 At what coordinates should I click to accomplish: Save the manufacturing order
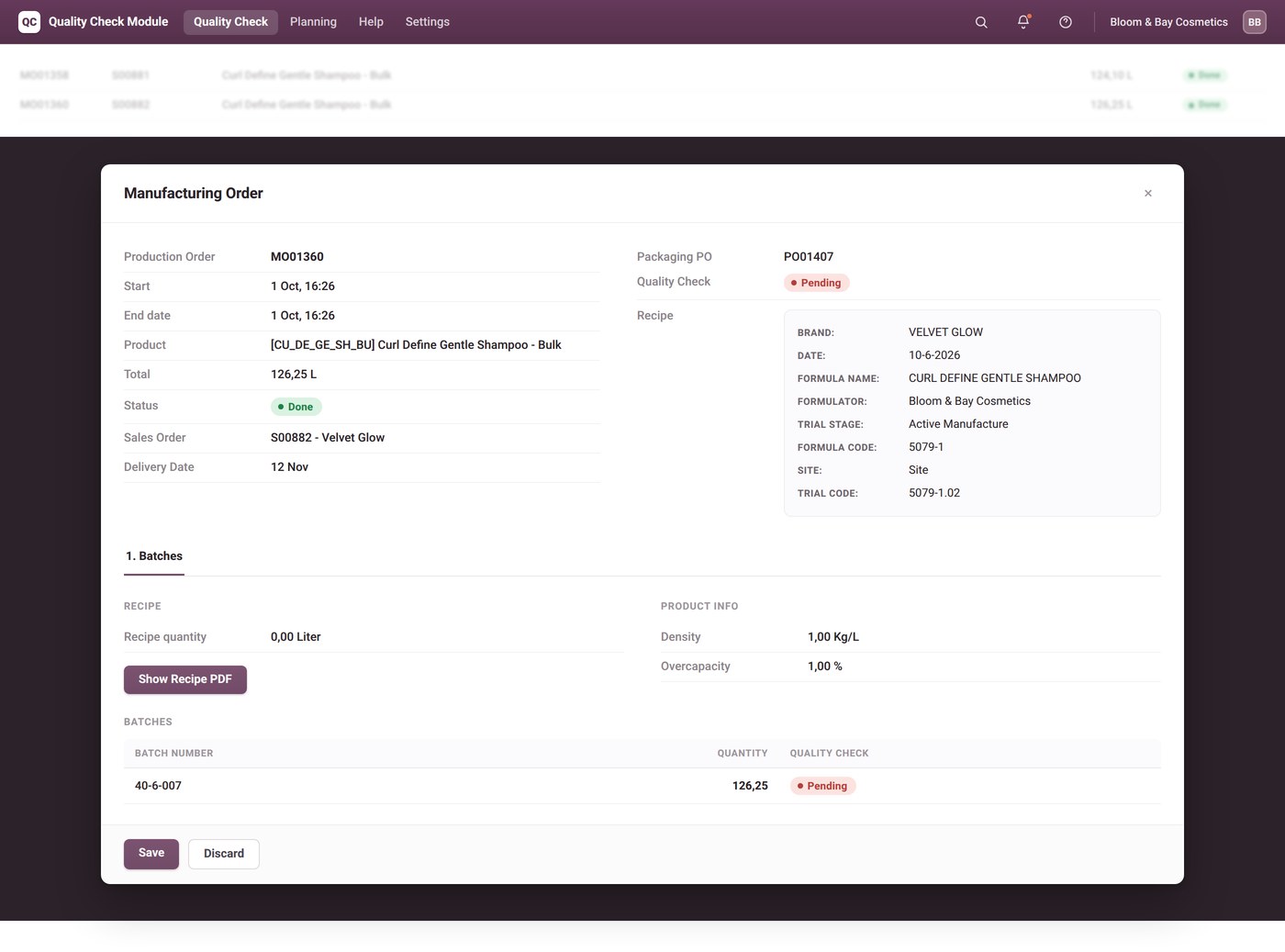click(x=151, y=854)
